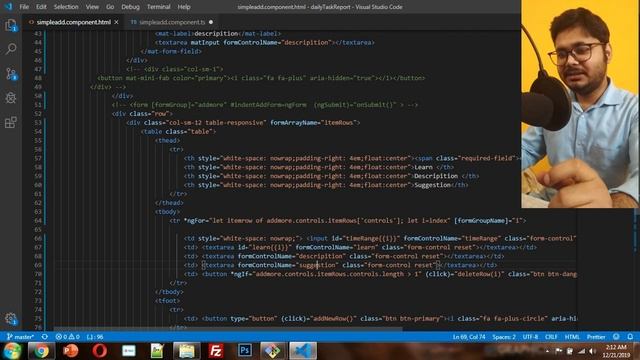Screen dimensions: 640x360
Task: Open the Go menu
Action: (110, 7)
